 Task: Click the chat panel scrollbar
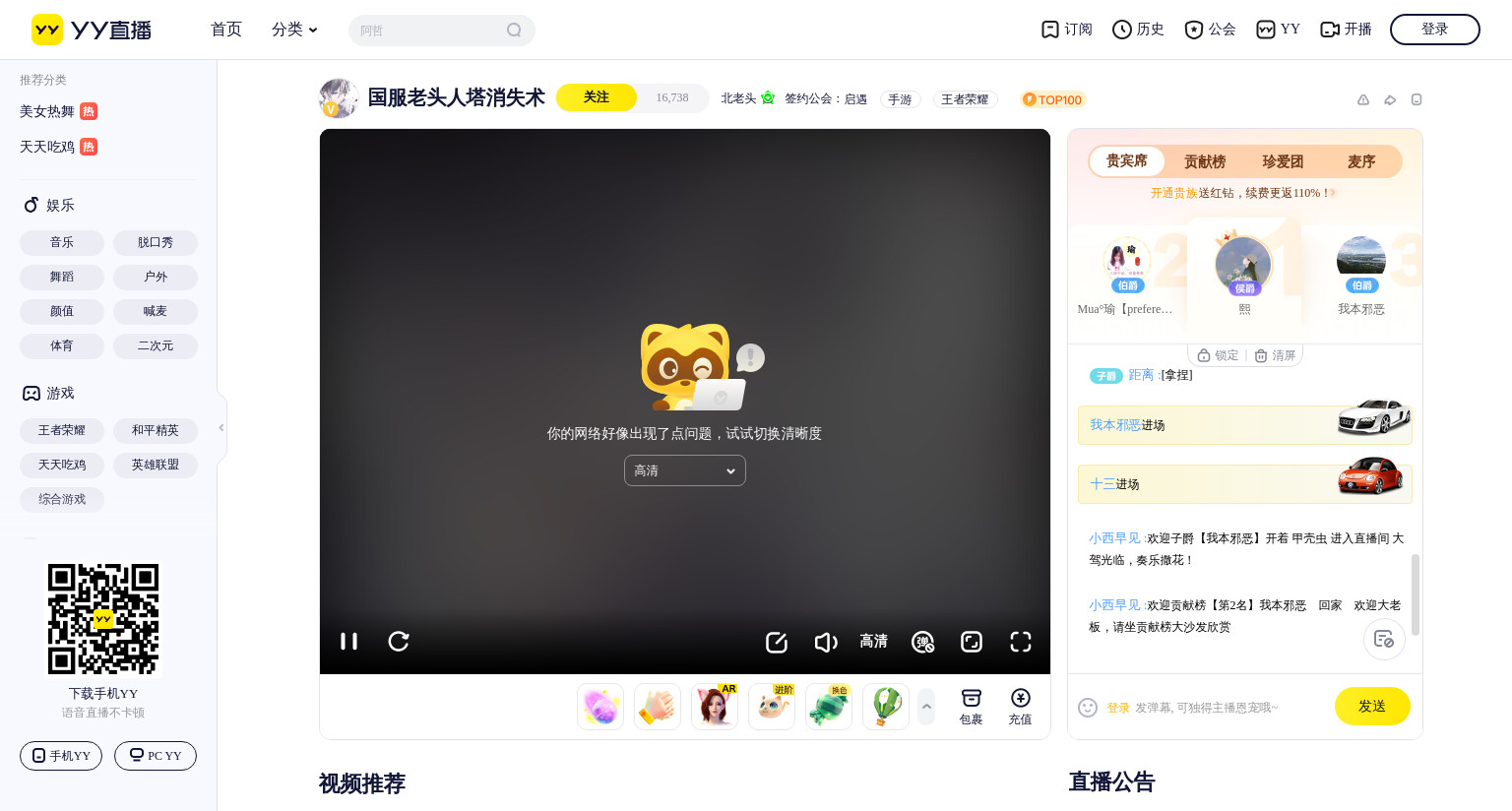pos(1416,594)
